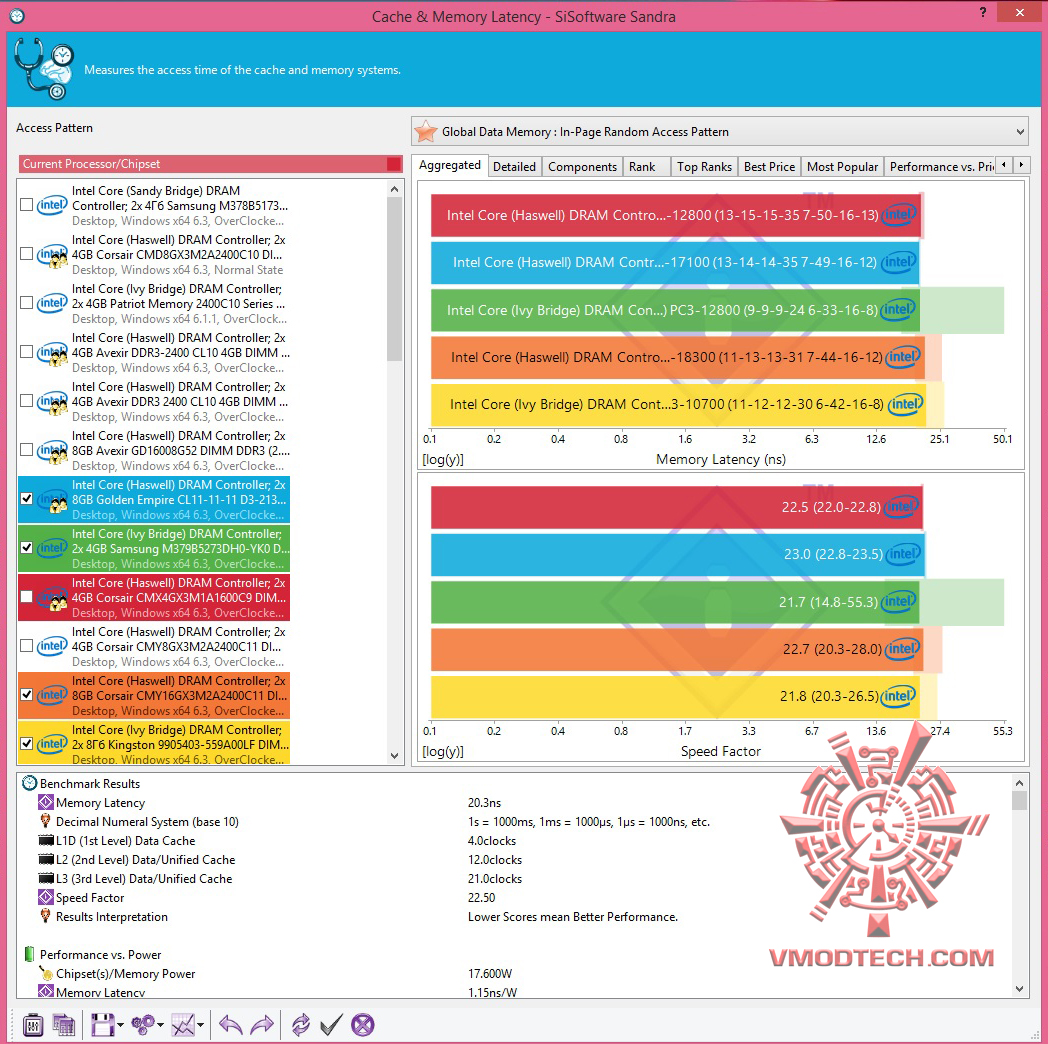Uncheck the Golden Empire CL11-11-11 entry
This screenshot has height=1044, width=1048.
coord(27,499)
